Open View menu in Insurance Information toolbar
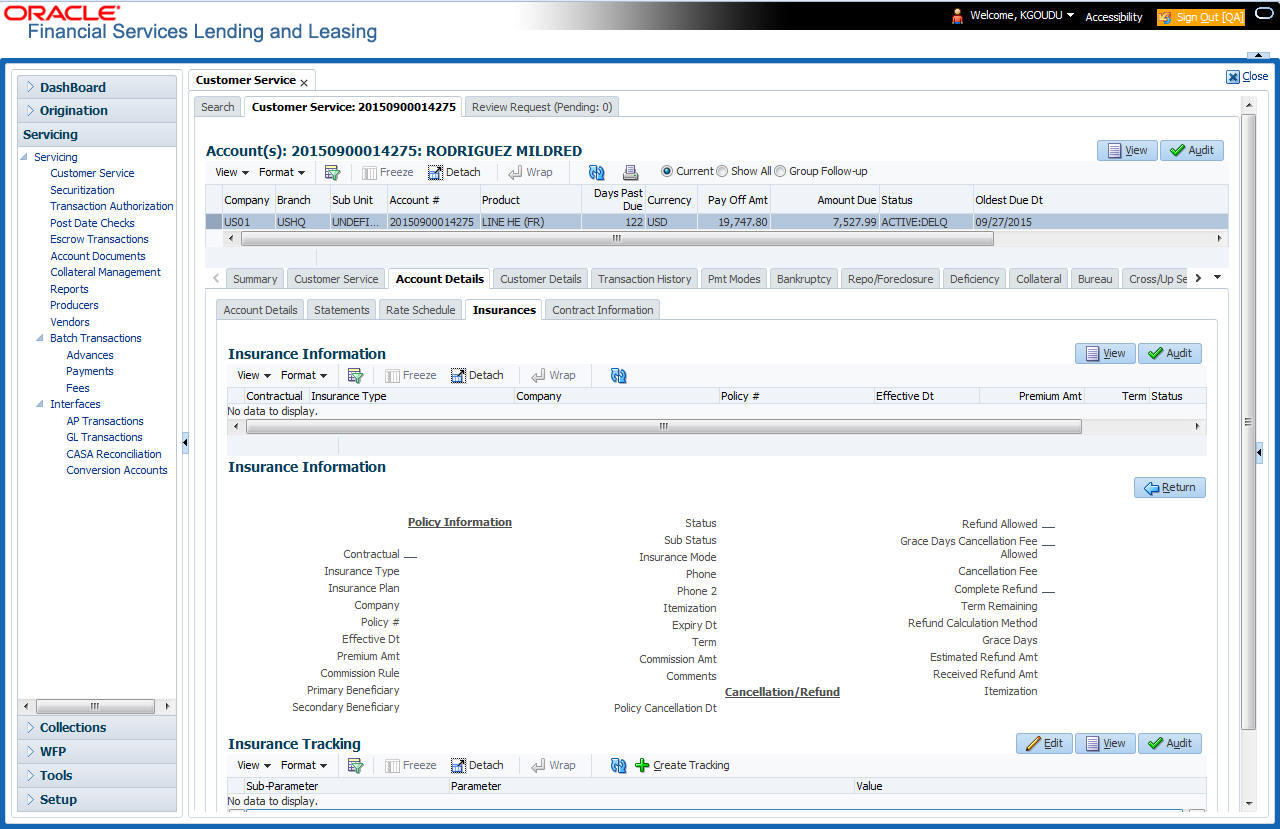 pyautogui.click(x=254, y=375)
